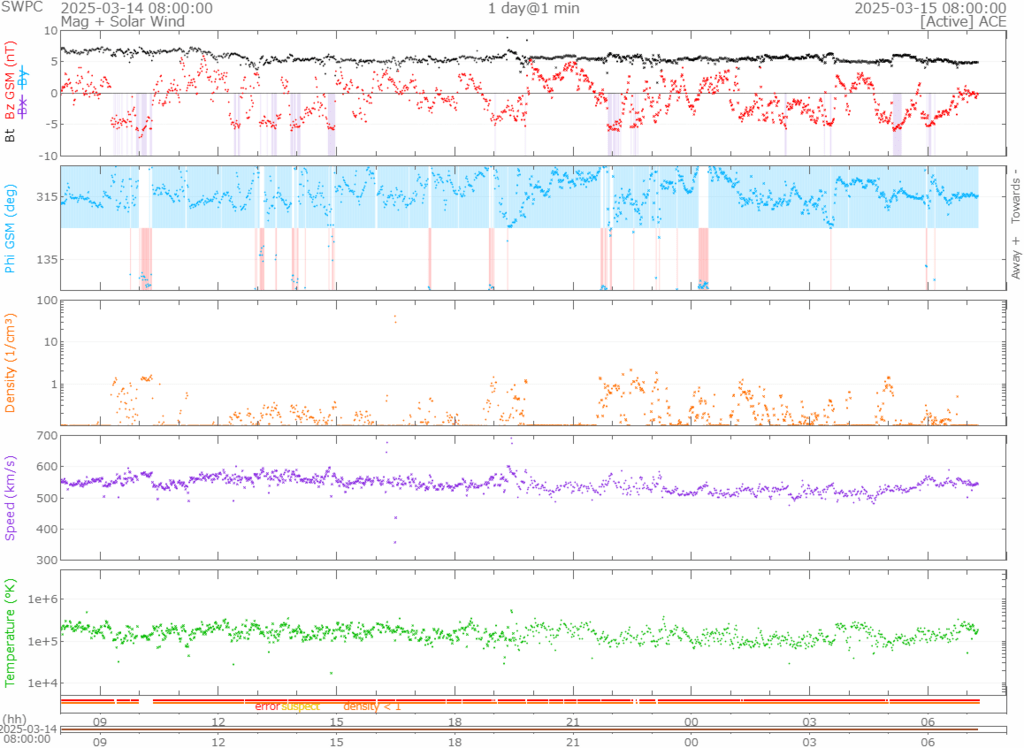
Task: Click the black Bt axis label
Action: tap(11, 133)
